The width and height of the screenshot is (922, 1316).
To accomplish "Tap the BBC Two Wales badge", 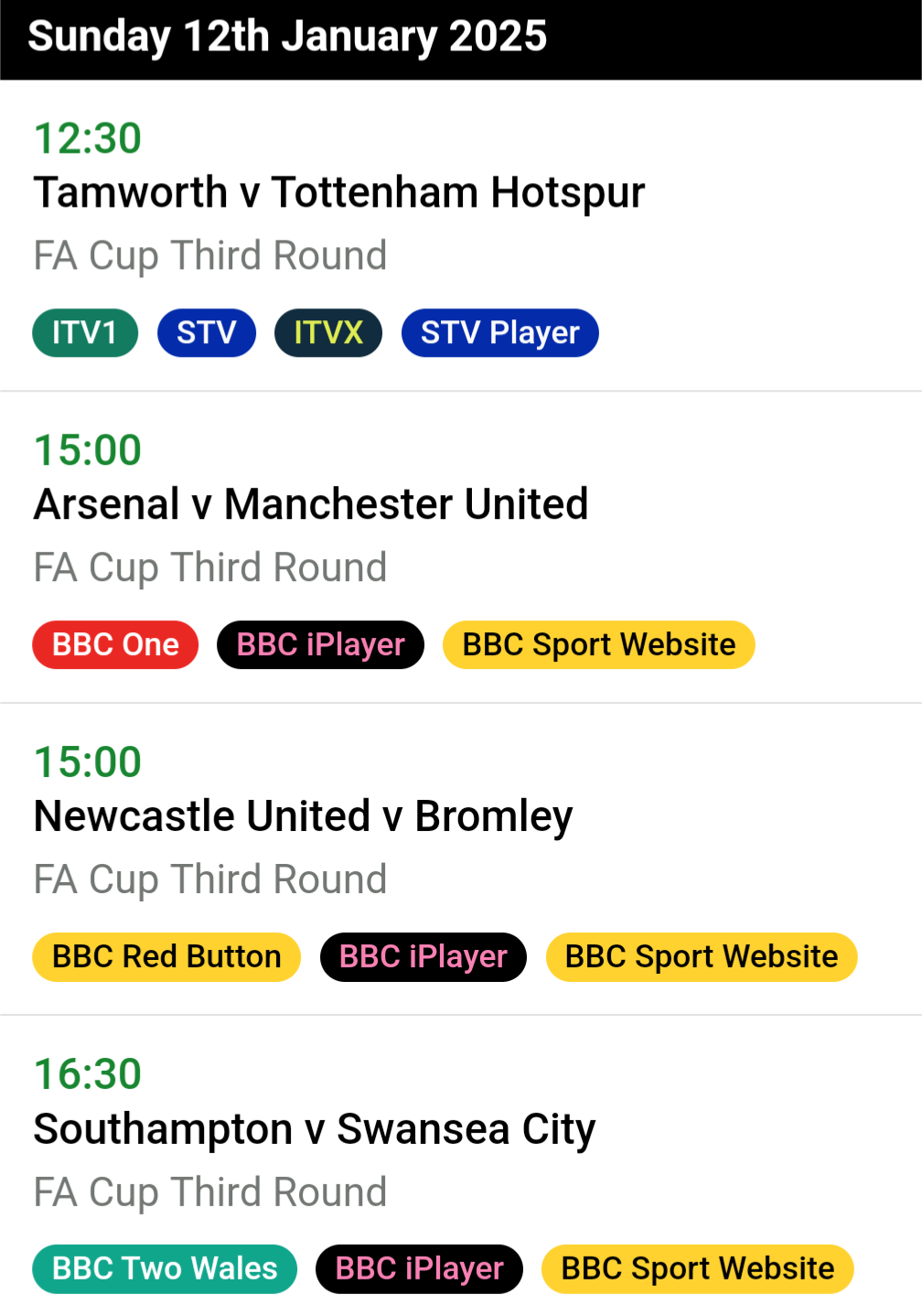I will [165, 1269].
